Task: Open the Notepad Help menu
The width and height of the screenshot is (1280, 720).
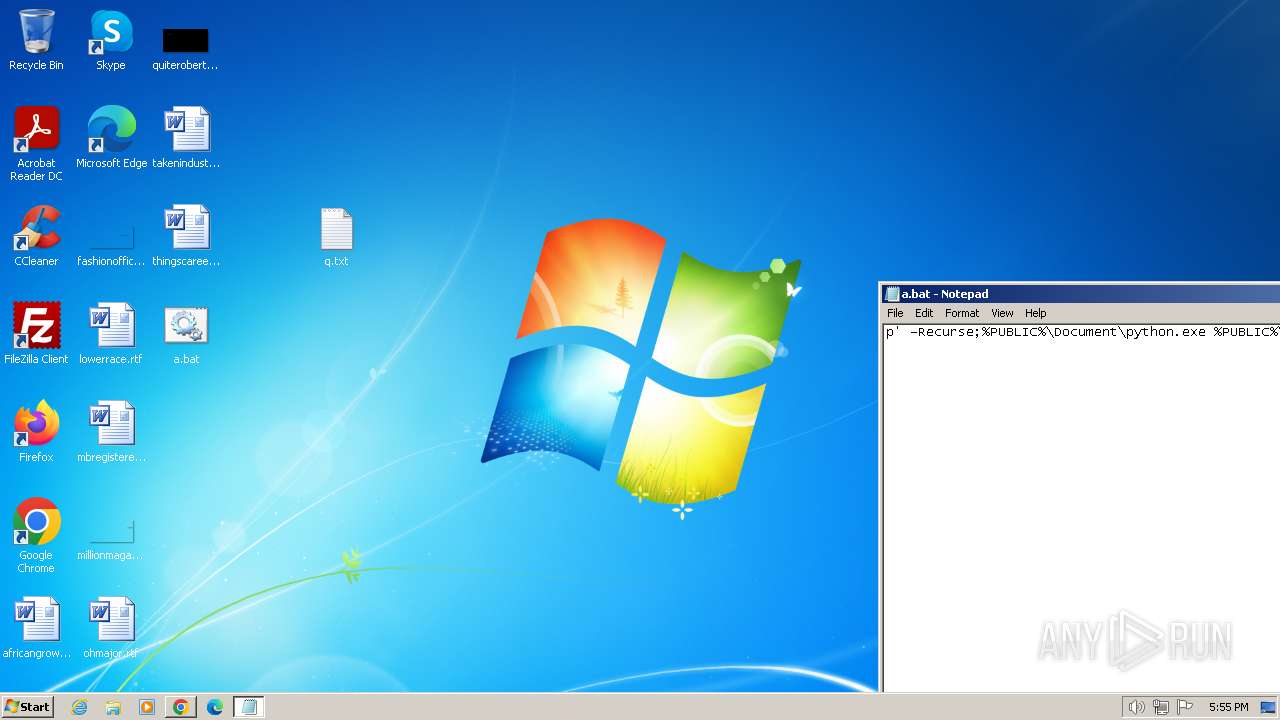Action: (x=1036, y=313)
